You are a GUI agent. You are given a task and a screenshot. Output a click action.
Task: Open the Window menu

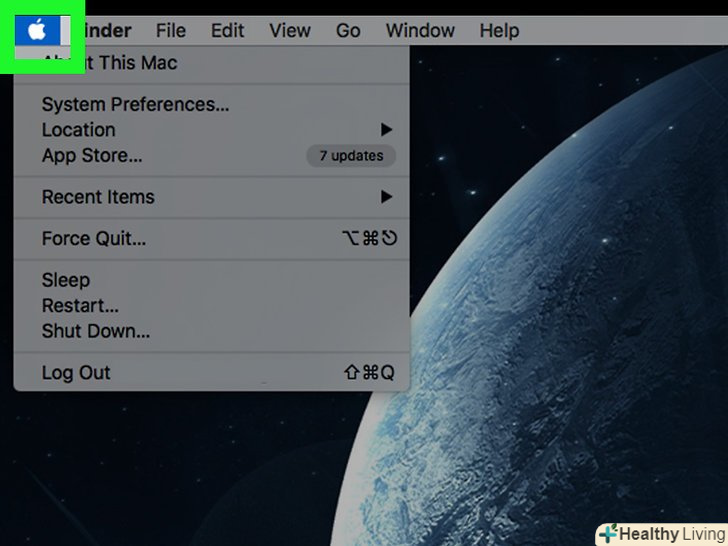coord(420,31)
